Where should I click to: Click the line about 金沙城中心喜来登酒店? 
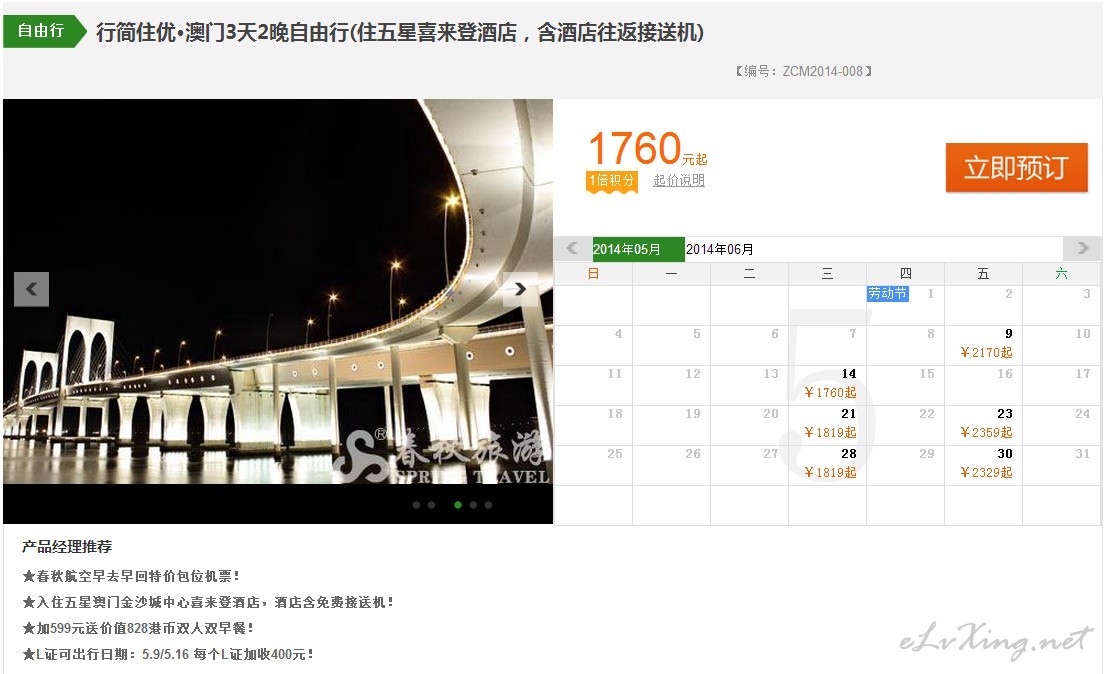pos(208,602)
